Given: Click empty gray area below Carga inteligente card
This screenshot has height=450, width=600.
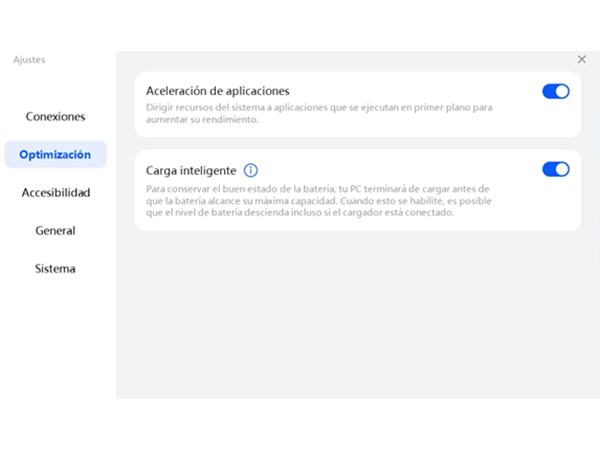Looking at the screenshot, I should 358,314.
